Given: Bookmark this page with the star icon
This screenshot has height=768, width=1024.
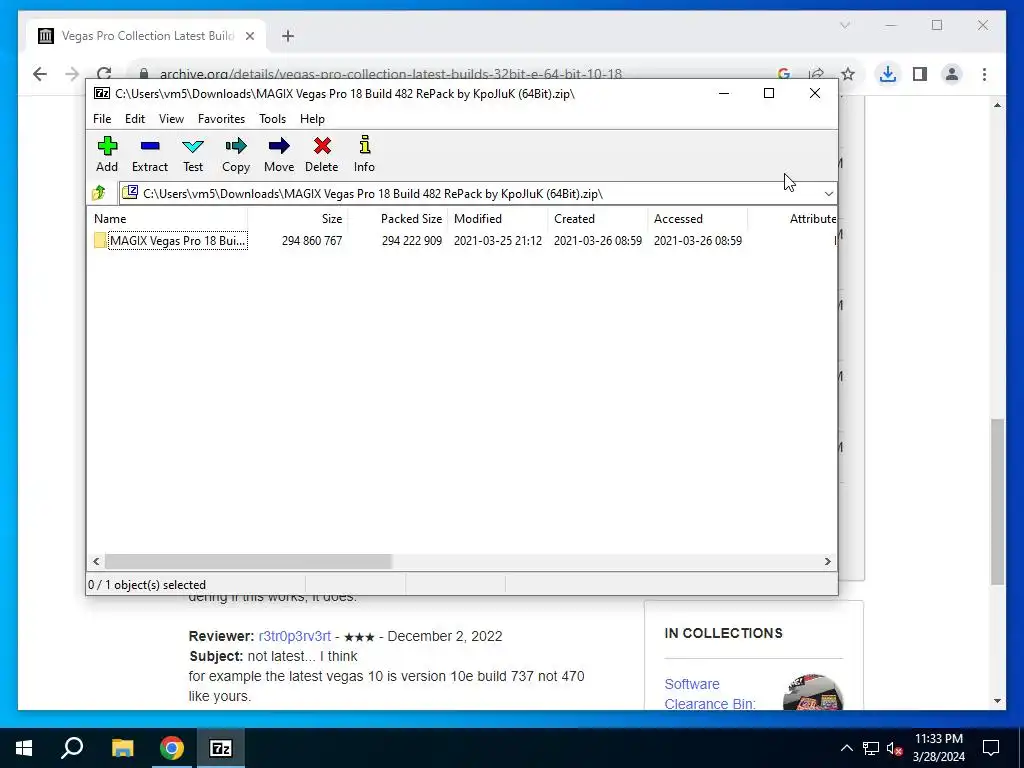Looking at the screenshot, I should coord(848,74).
